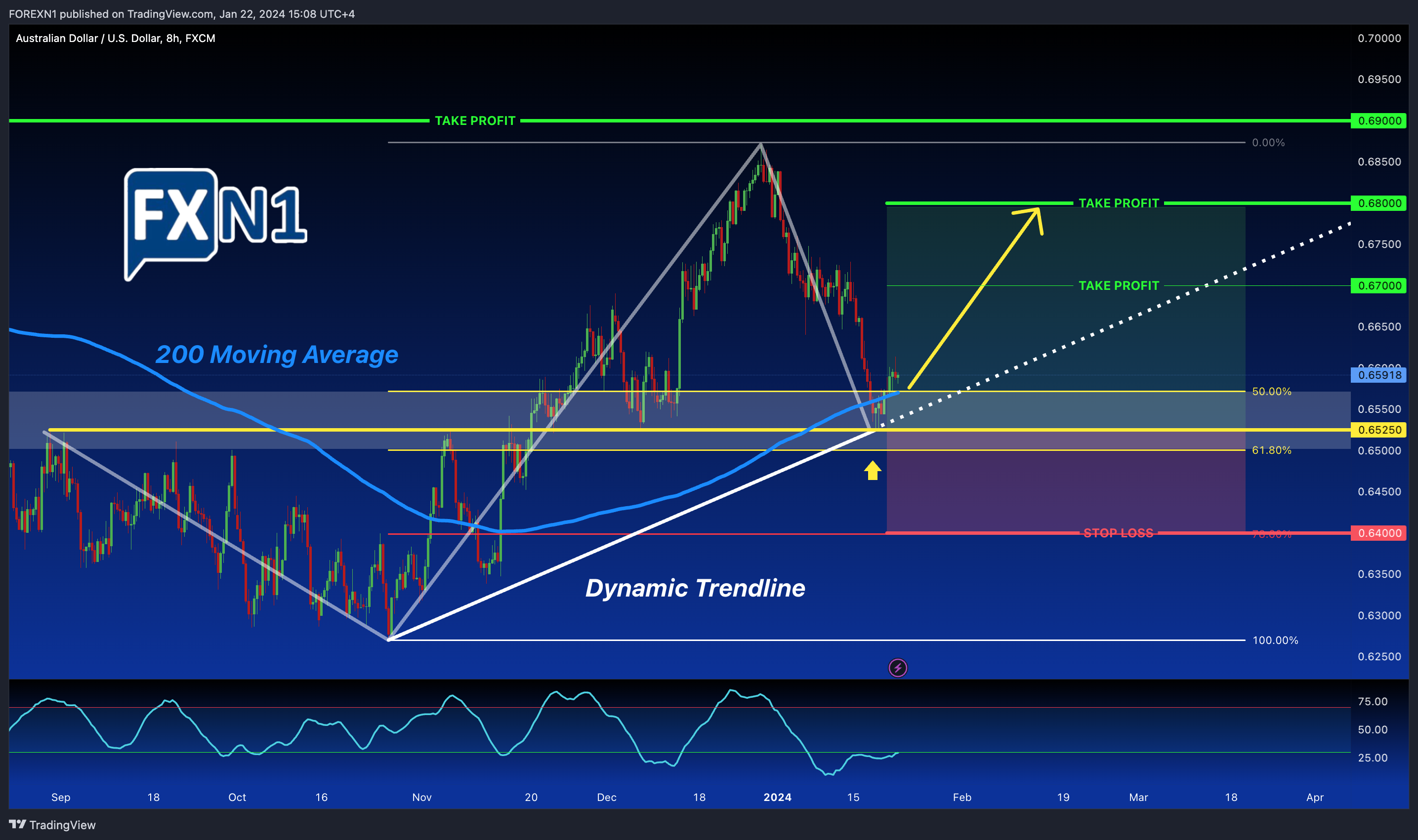Screen dimensions: 1418x840
Task: Click the 0.63500 price scale value
Action: (x=1379, y=574)
